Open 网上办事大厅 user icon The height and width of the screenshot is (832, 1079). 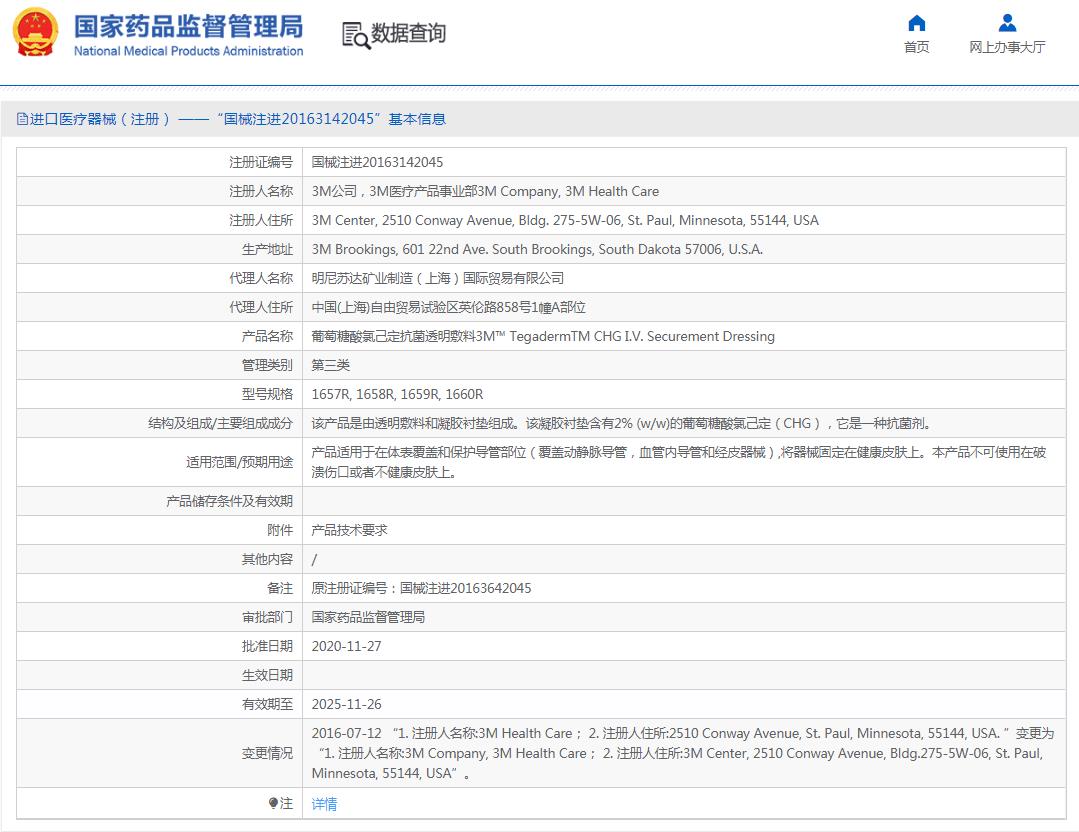coord(1007,23)
